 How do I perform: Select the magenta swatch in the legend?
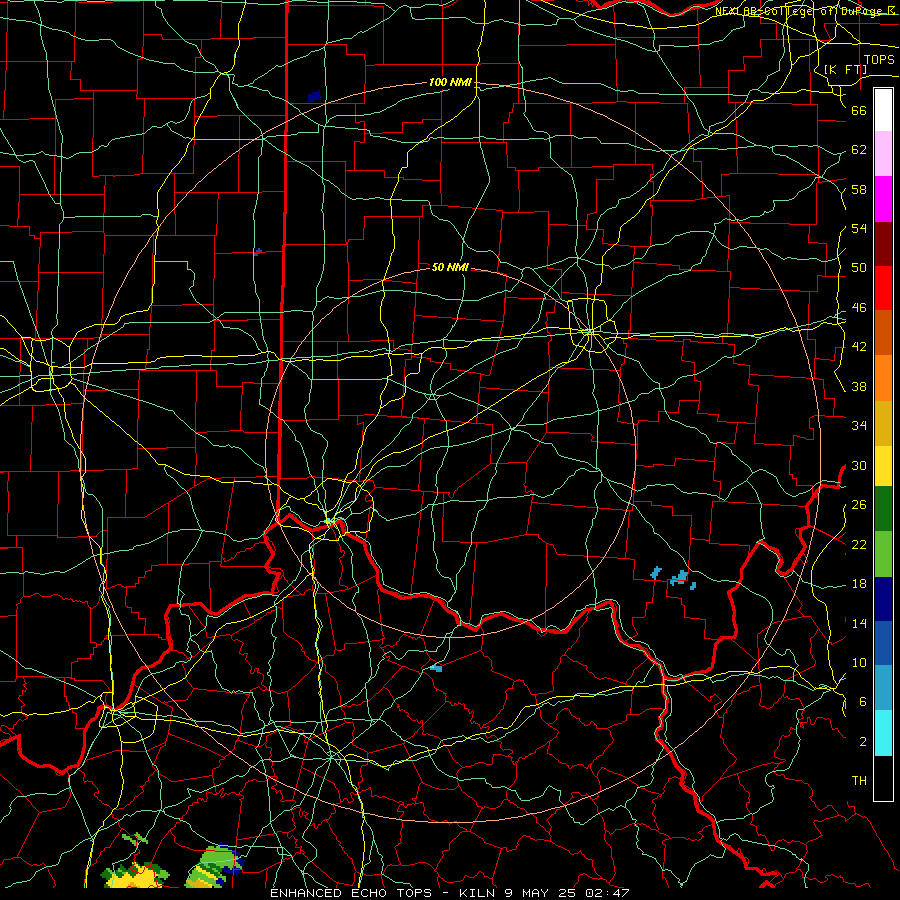tap(883, 199)
